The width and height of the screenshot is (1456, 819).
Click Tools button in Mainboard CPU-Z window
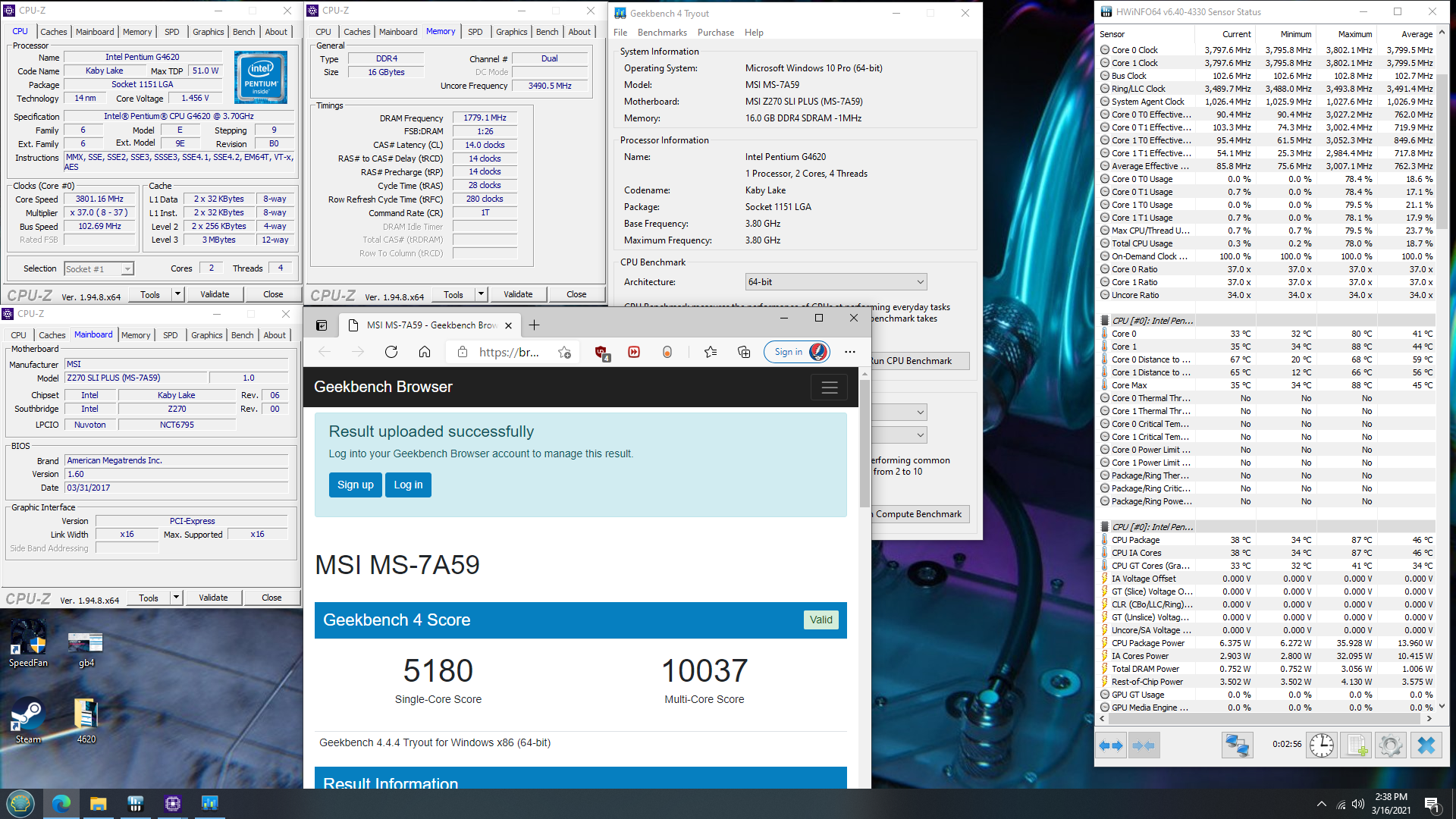[149, 598]
